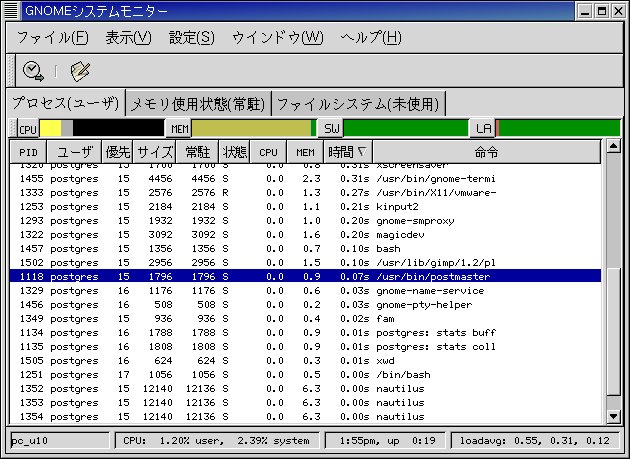Click the clock refresh toolbar icon
This screenshot has width=630, height=459.
(x=33, y=71)
